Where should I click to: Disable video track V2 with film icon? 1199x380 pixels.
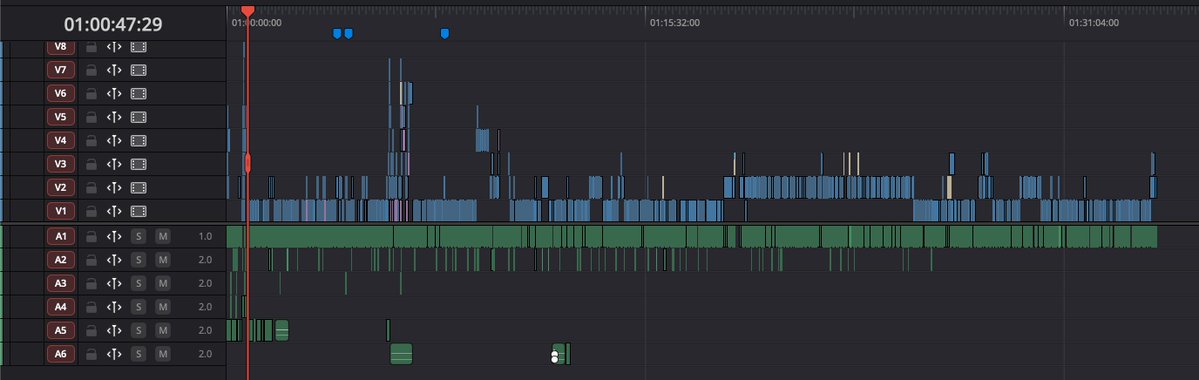(138, 187)
